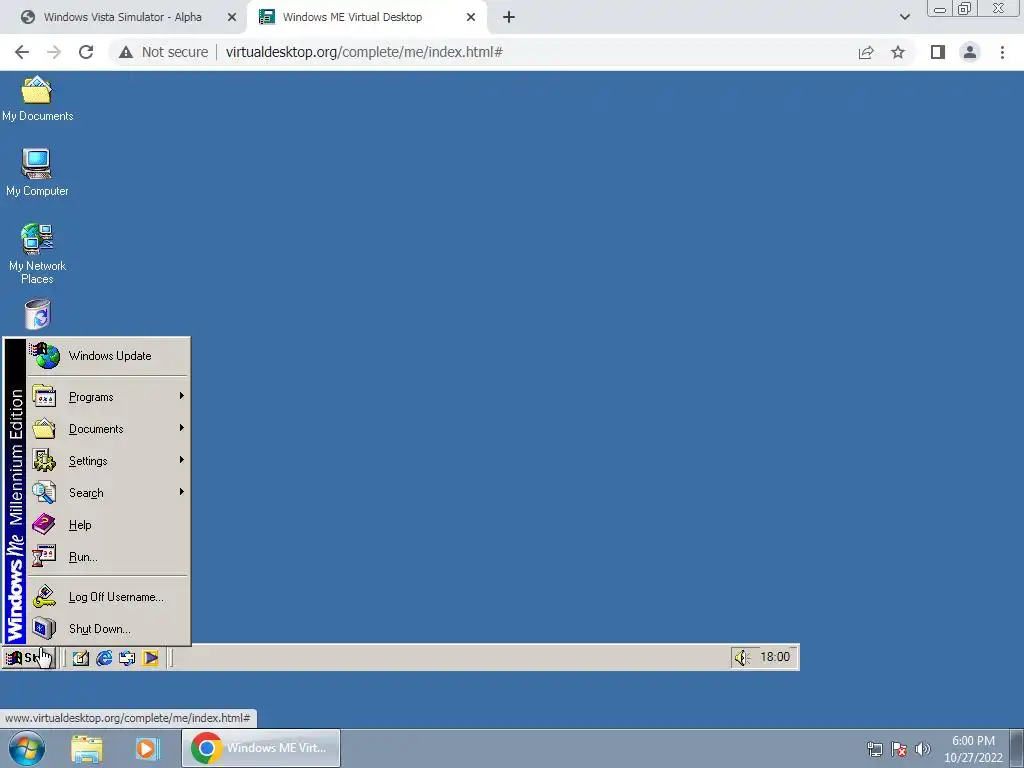The height and width of the screenshot is (768, 1024).
Task: Expand the Settings submenu arrow
Action: (182, 460)
